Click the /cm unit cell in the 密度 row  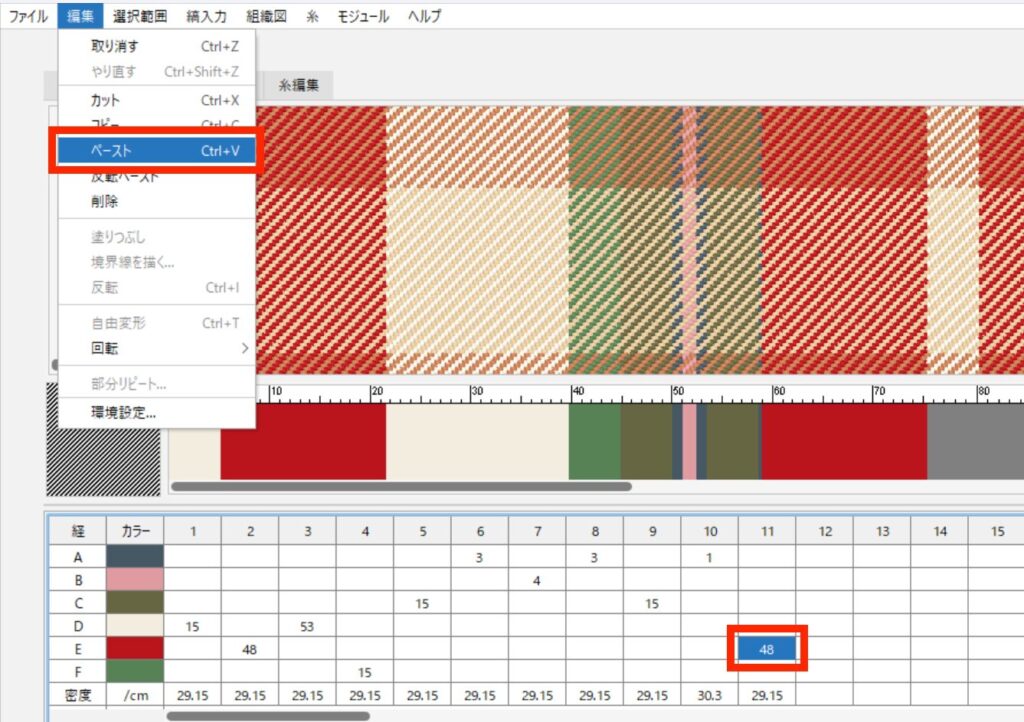pyautogui.click(x=135, y=695)
